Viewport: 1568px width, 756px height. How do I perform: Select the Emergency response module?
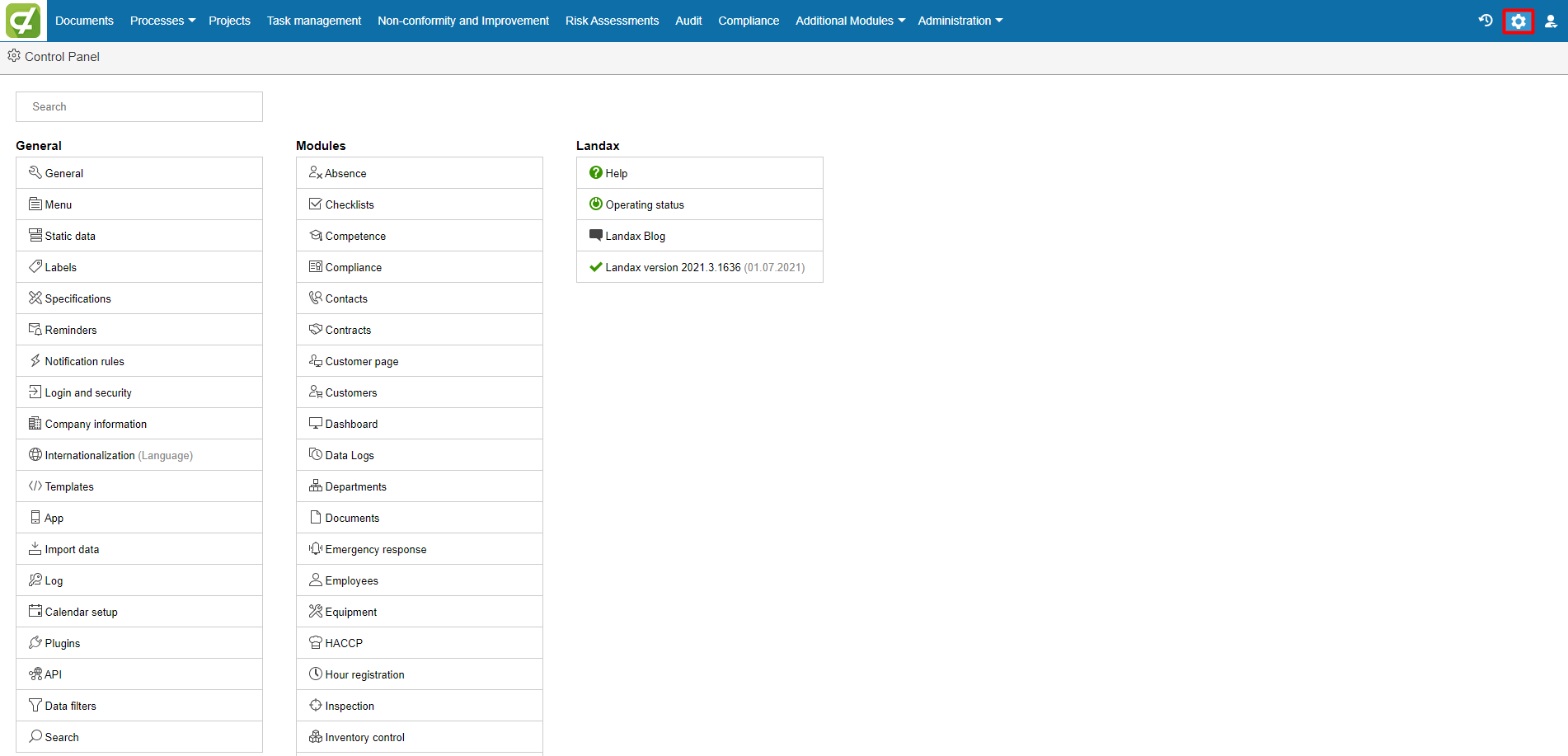pyautogui.click(x=375, y=550)
